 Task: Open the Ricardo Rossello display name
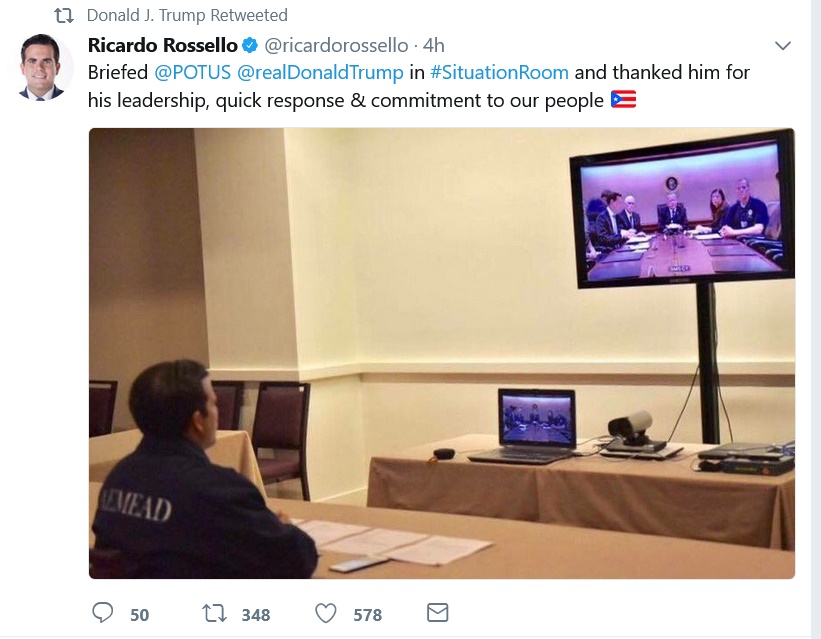[x=163, y=46]
